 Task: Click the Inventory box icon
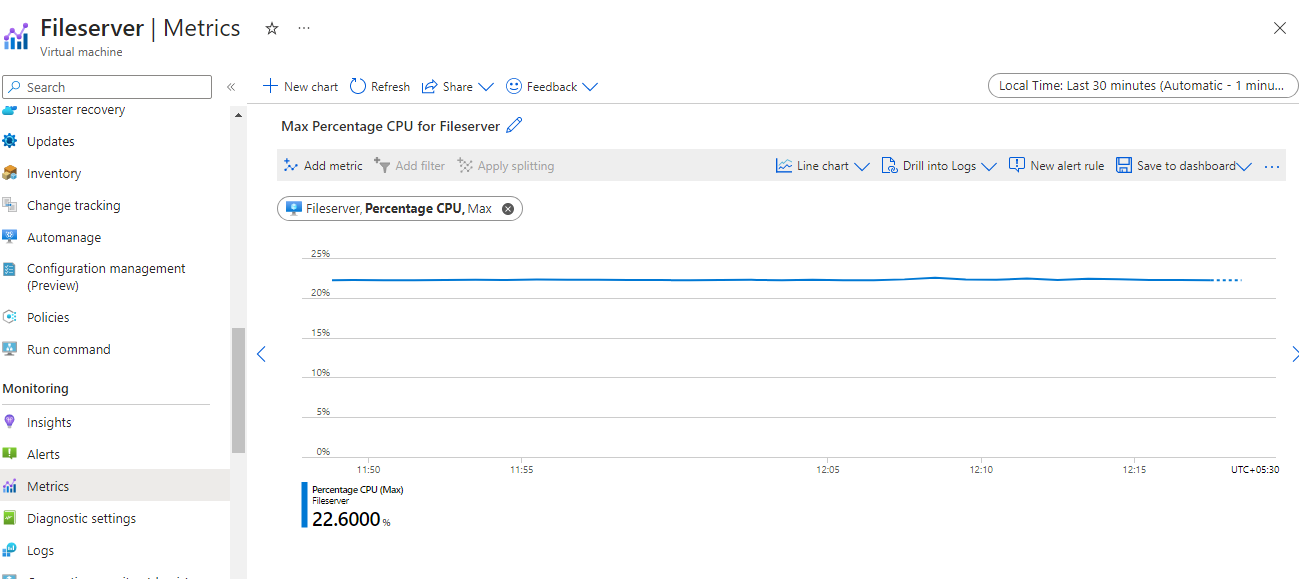[x=10, y=173]
